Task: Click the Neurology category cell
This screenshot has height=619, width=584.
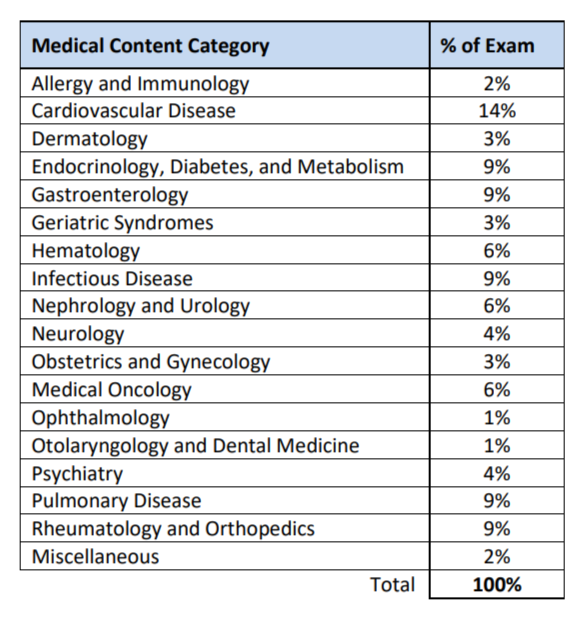Action: point(225,334)
